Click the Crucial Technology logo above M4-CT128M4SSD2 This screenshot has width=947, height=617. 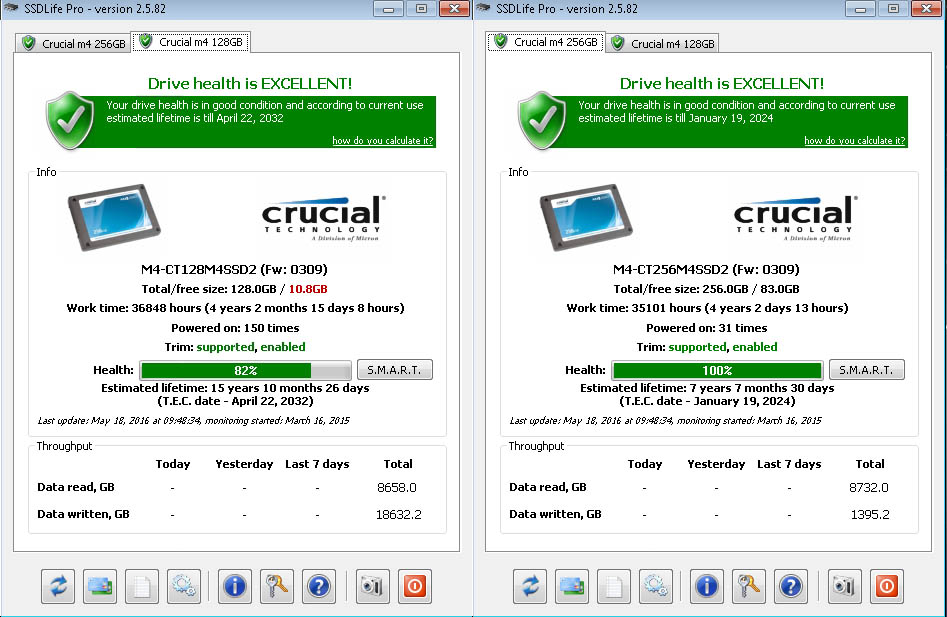pyautogui.click(x=323, y=218)
